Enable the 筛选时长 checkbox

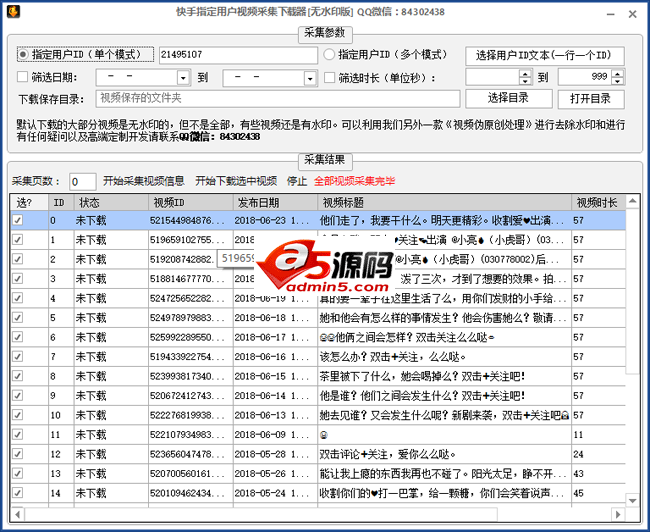point(329,78)
